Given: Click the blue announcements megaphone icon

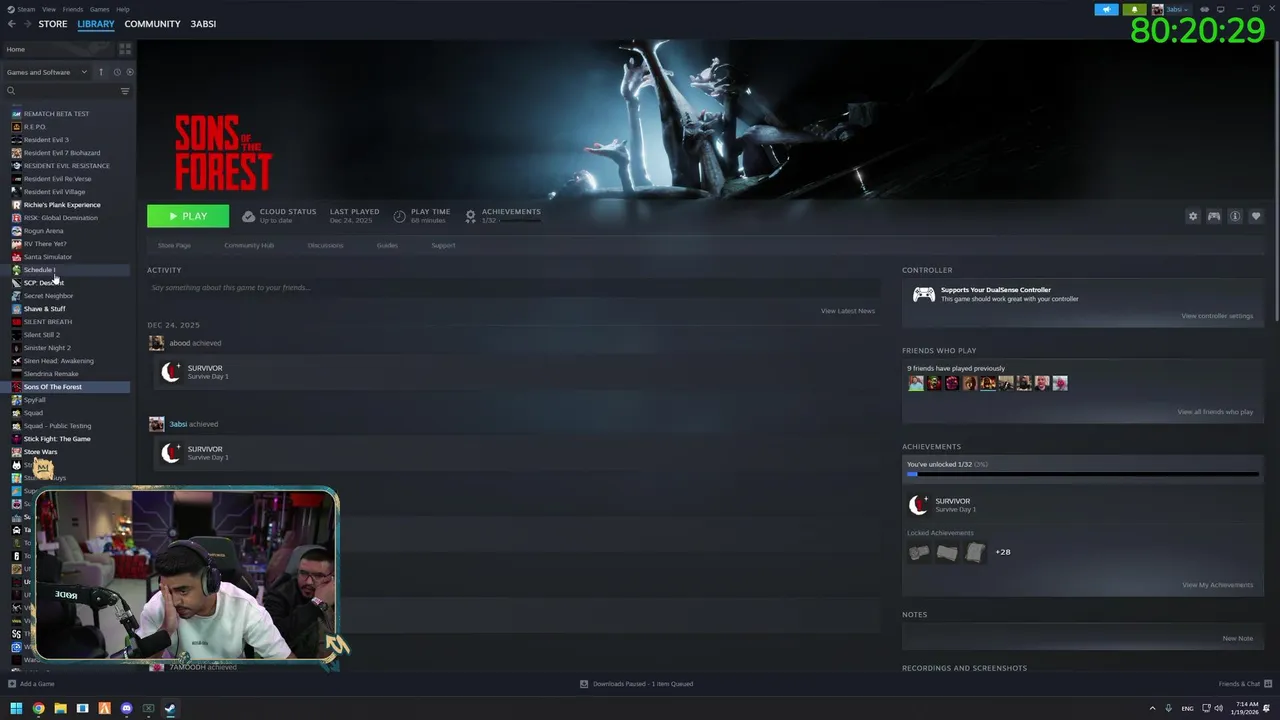Looking at the screenshot, I should pyautogui.click(x=1107, y=9).
